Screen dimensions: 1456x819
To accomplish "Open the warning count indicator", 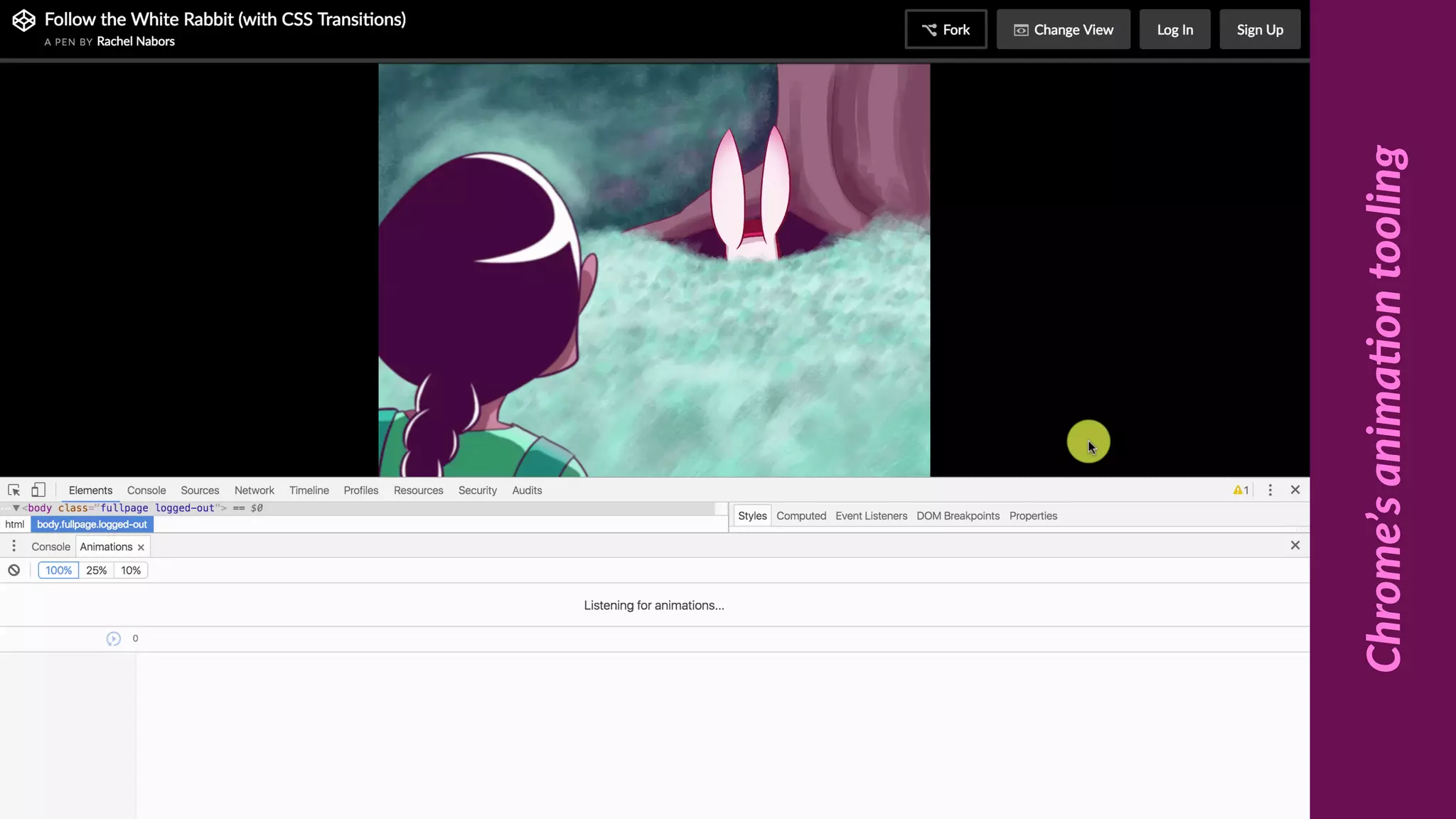I will click(x=1241, y=491).
